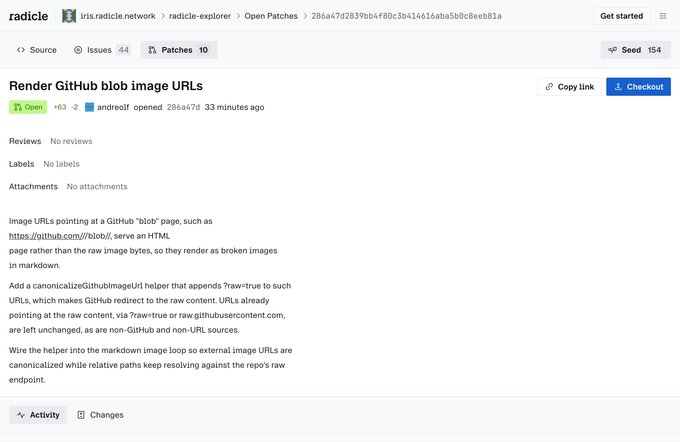This screenshot has height=442, width=680.
Task: Click the Changes diff icon
Action: pos(81,415)
